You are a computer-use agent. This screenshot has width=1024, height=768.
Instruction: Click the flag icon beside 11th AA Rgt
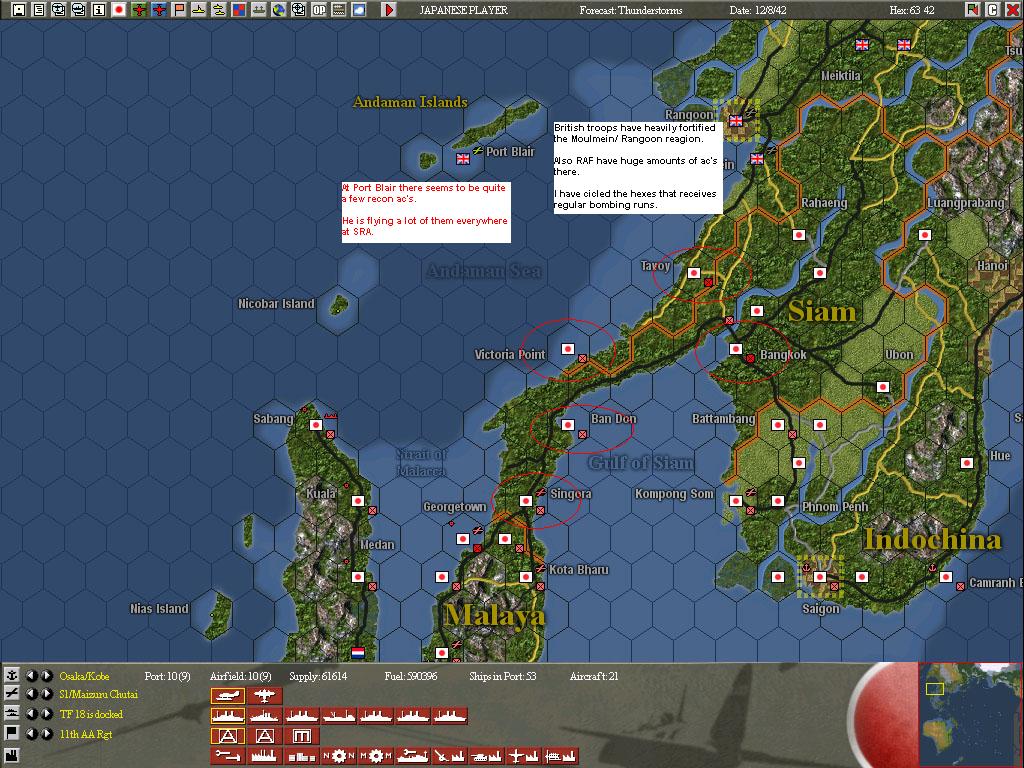[12, 733]
